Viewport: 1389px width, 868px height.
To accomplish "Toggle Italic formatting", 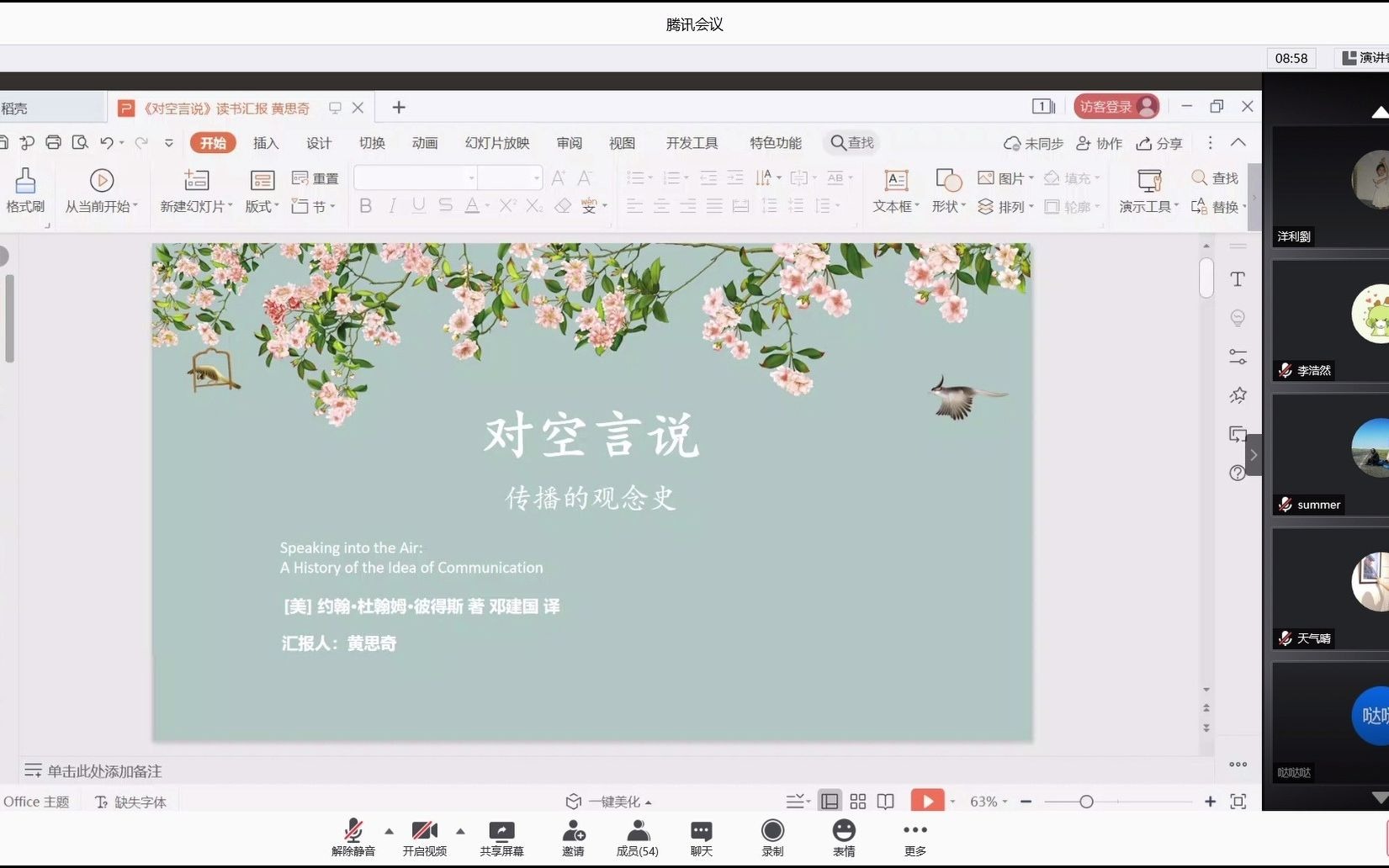I will 392,205.
